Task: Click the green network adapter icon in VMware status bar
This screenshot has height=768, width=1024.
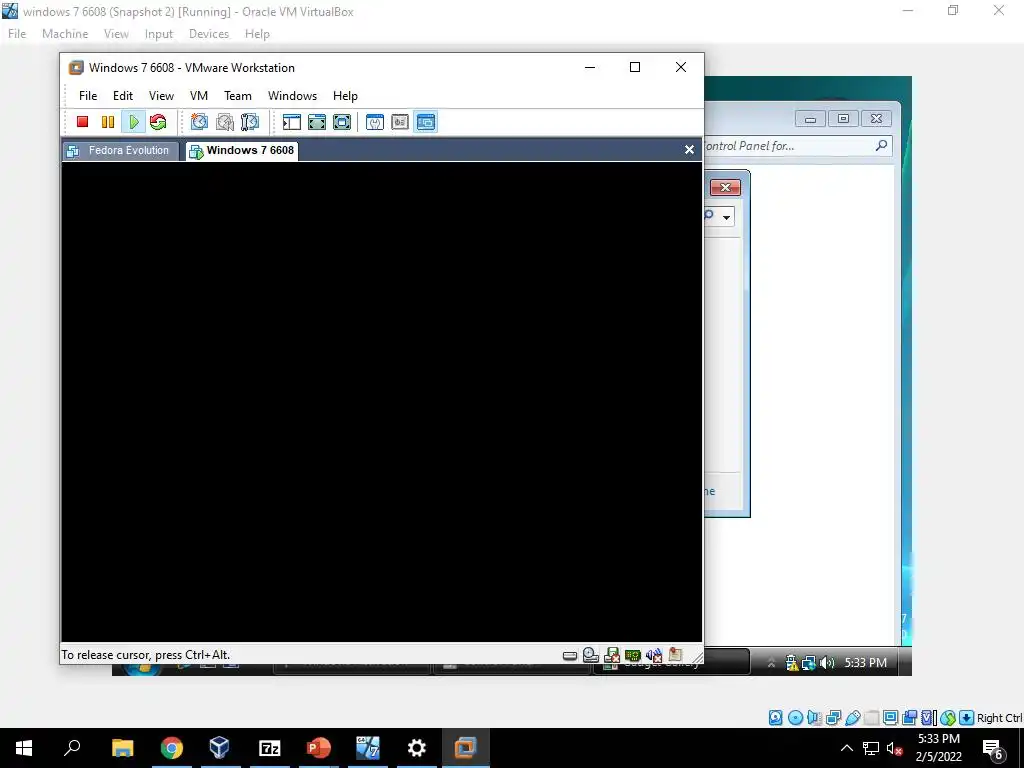Action: click(632, 655)
